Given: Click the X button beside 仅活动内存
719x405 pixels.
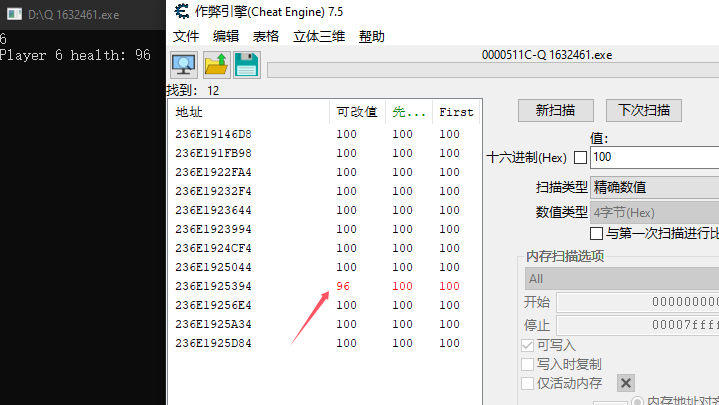Looking at the screenshot, I should click(626, 383).
